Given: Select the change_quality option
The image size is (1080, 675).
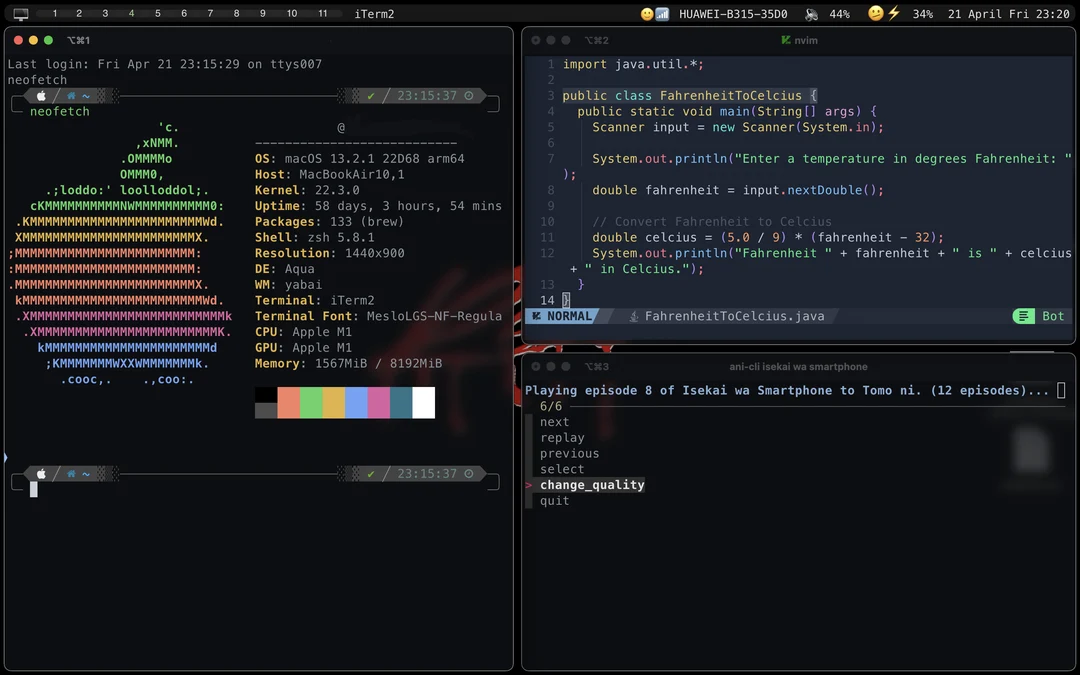Looking at the screenshot, I should (x=592, y=485).
